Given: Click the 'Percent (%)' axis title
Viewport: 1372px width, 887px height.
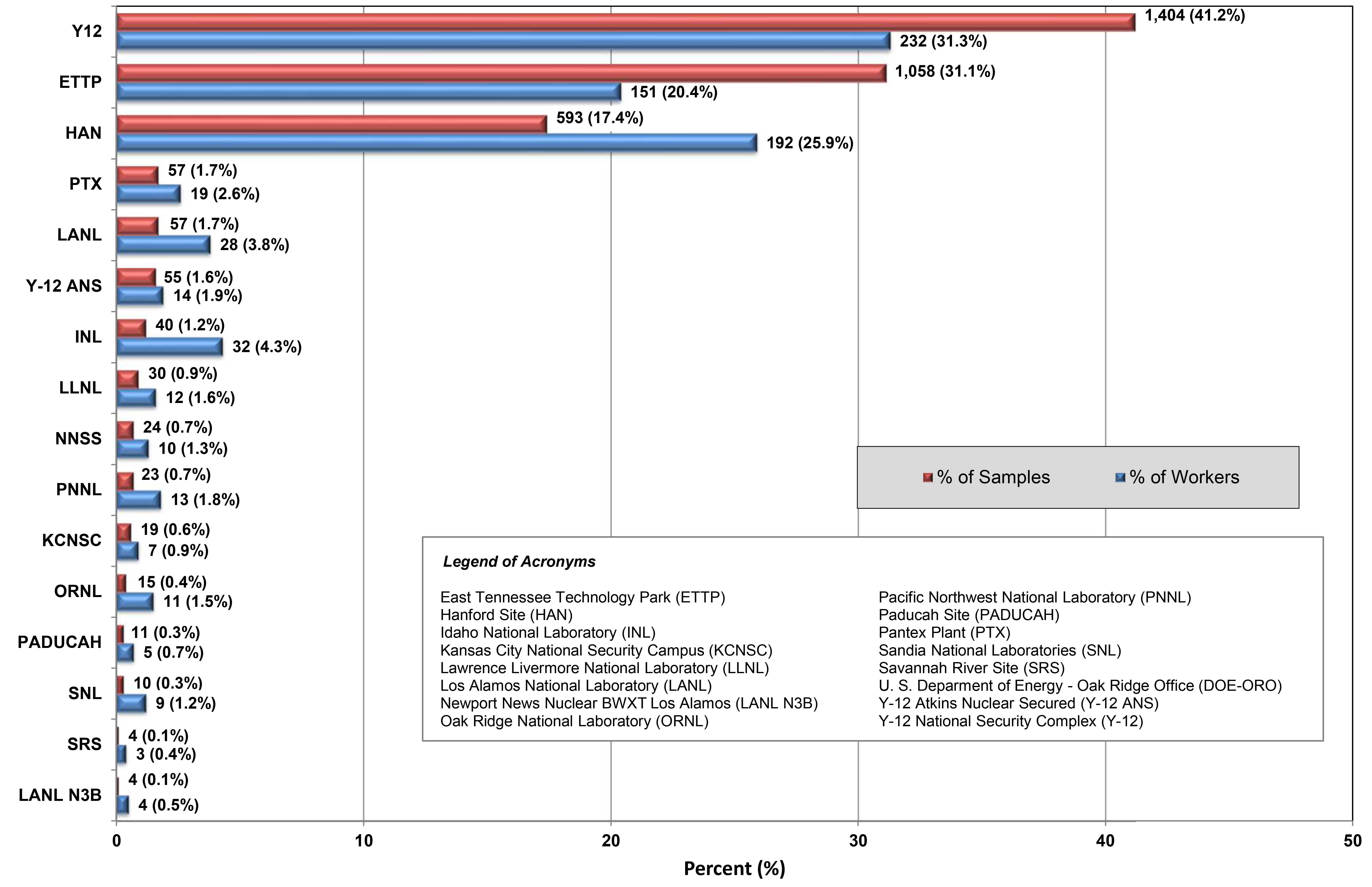Looking at the screenshot, I should click(x=735, y=869).
